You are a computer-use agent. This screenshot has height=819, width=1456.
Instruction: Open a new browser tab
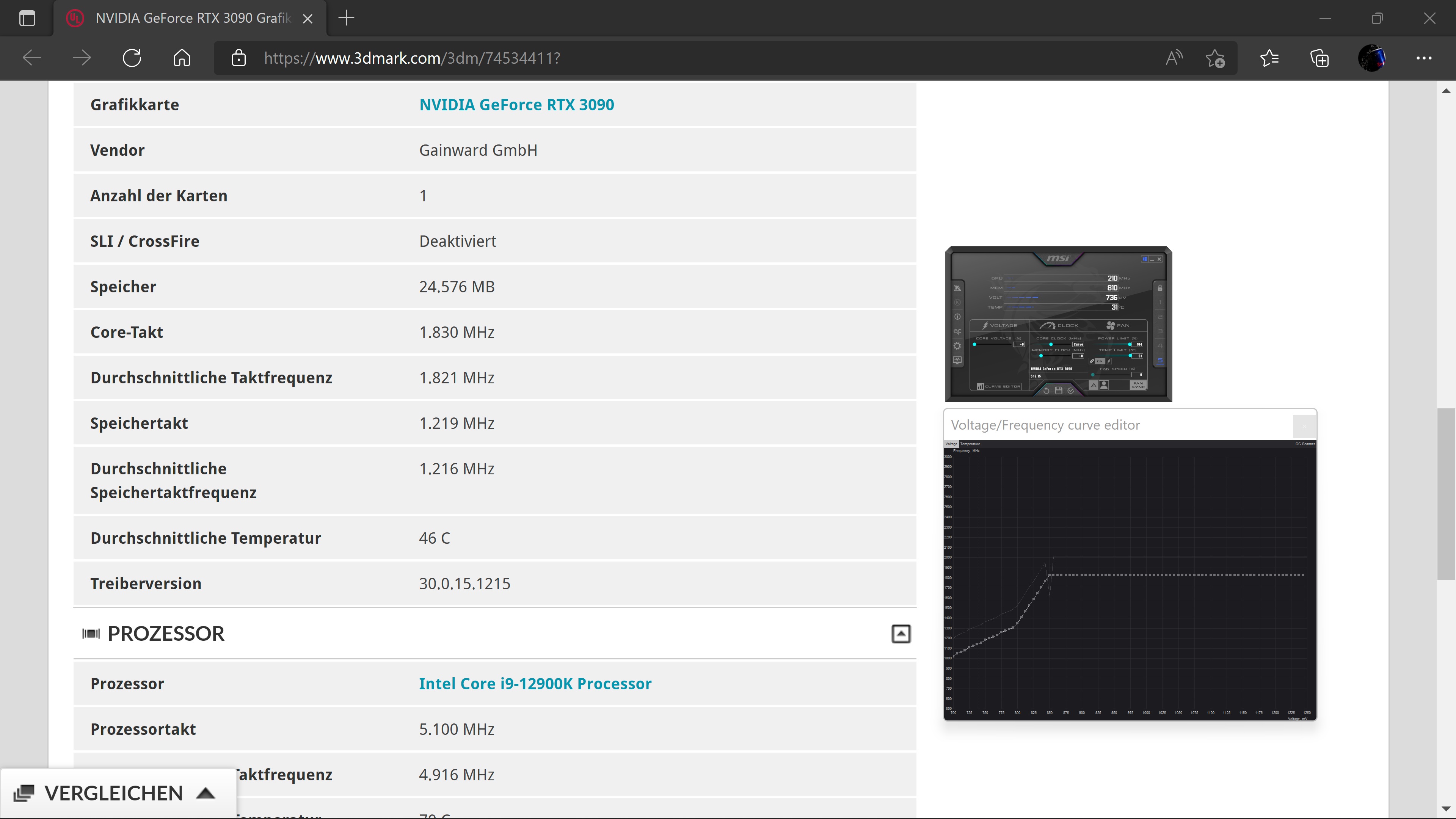[346, 18]
